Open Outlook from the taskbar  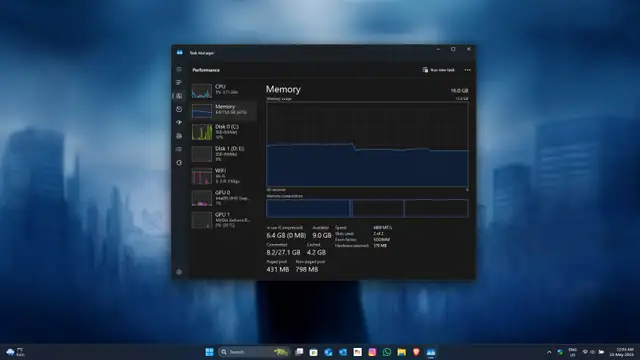point(328,352)
